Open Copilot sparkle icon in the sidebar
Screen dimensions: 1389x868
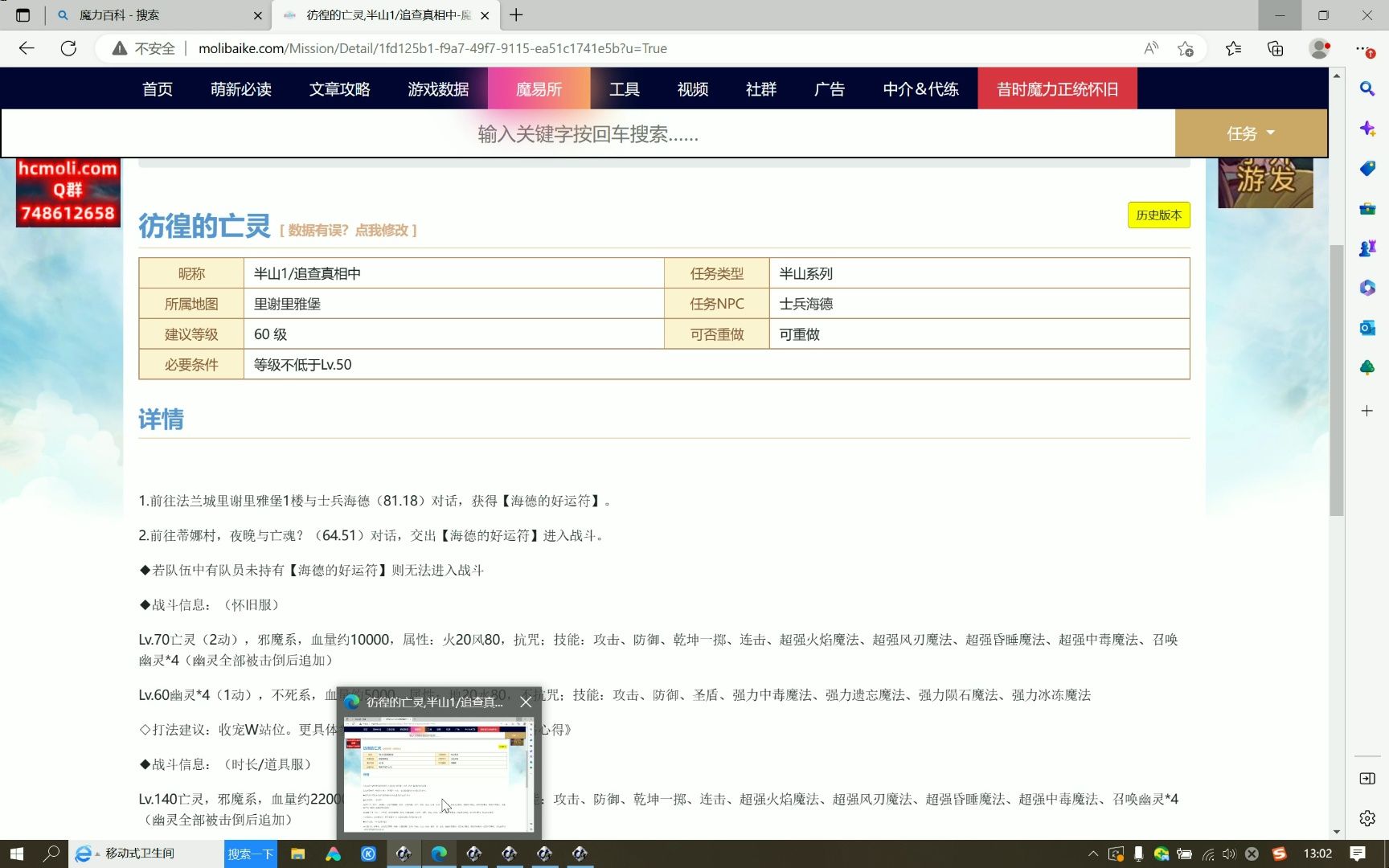pyautogui.click(x=1366, y=129)
